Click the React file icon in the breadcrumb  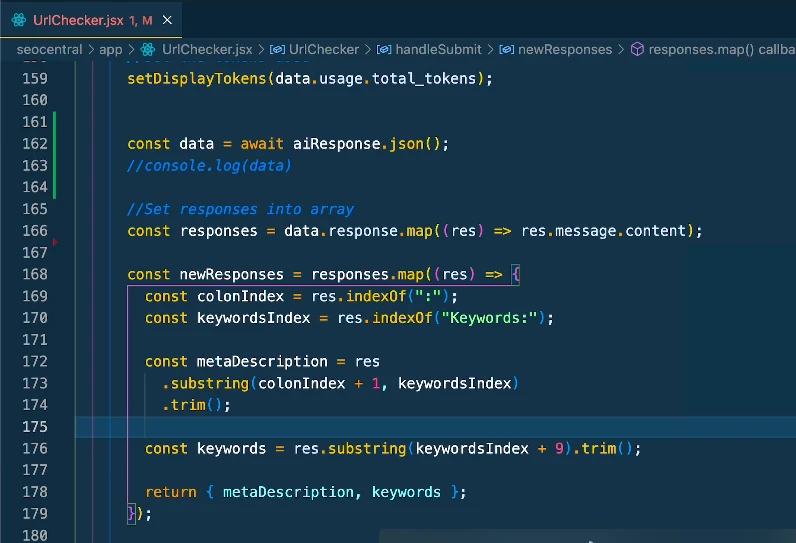pyautogui.click(x=147, y=49)
